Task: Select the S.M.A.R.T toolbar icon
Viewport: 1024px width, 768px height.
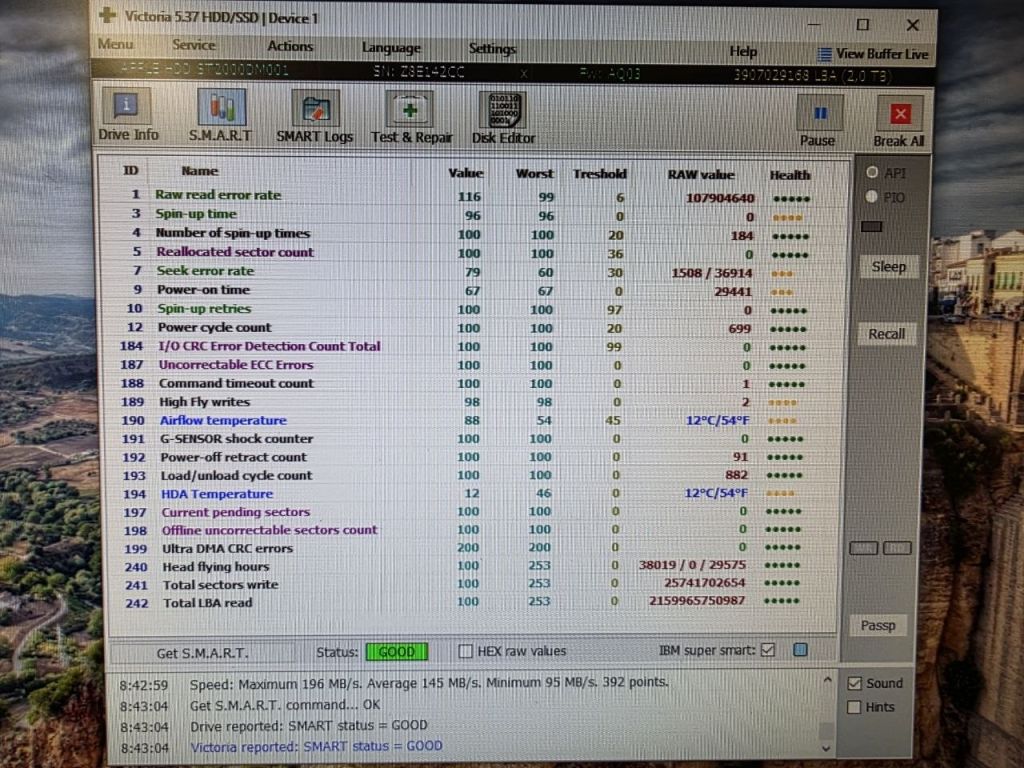Action: click(x=221, y=108)
